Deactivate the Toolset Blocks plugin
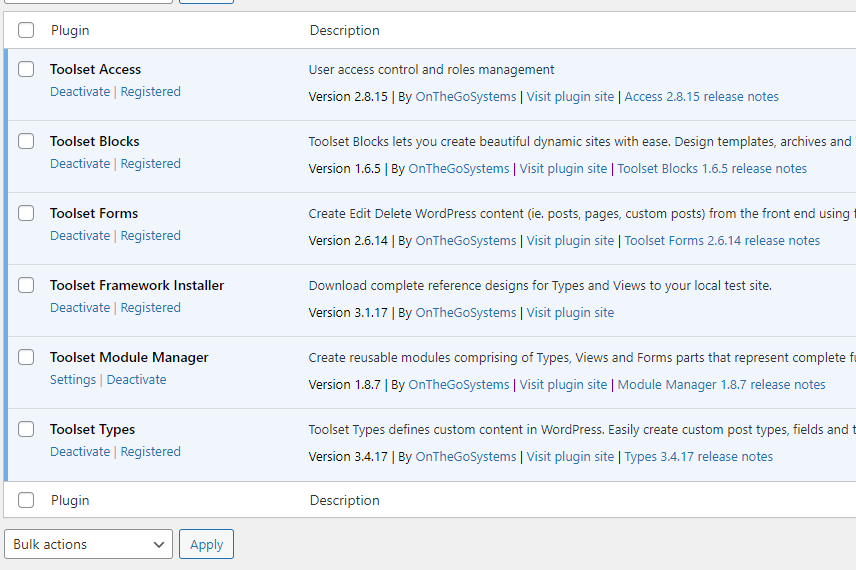 coord(80,164)
